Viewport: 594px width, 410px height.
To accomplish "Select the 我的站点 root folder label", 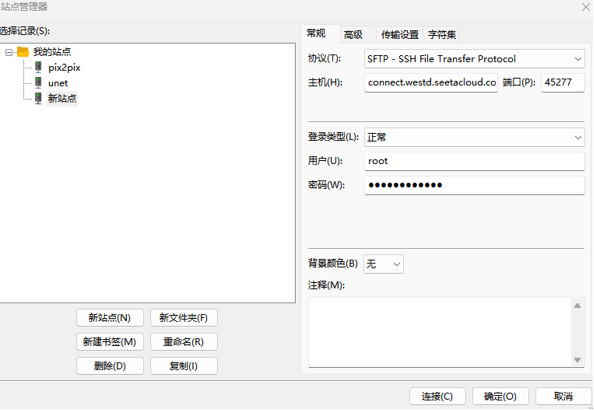I will 52,52.
